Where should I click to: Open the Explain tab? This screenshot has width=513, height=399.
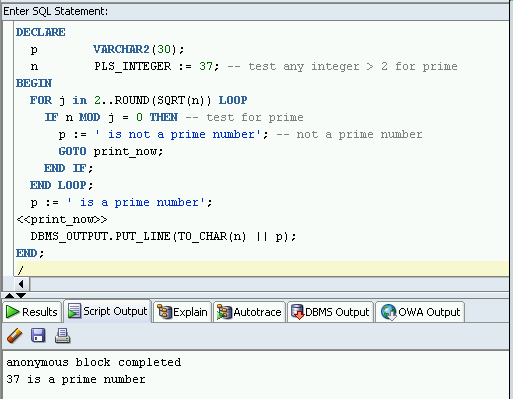click(x=182, y=312)
